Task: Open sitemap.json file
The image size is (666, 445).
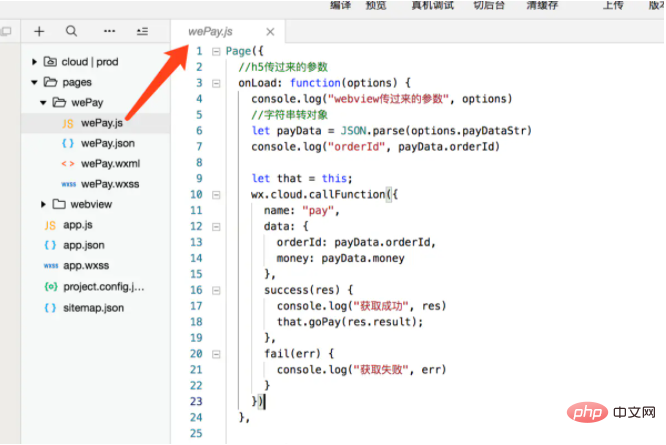Action: [x=93, y=308]
